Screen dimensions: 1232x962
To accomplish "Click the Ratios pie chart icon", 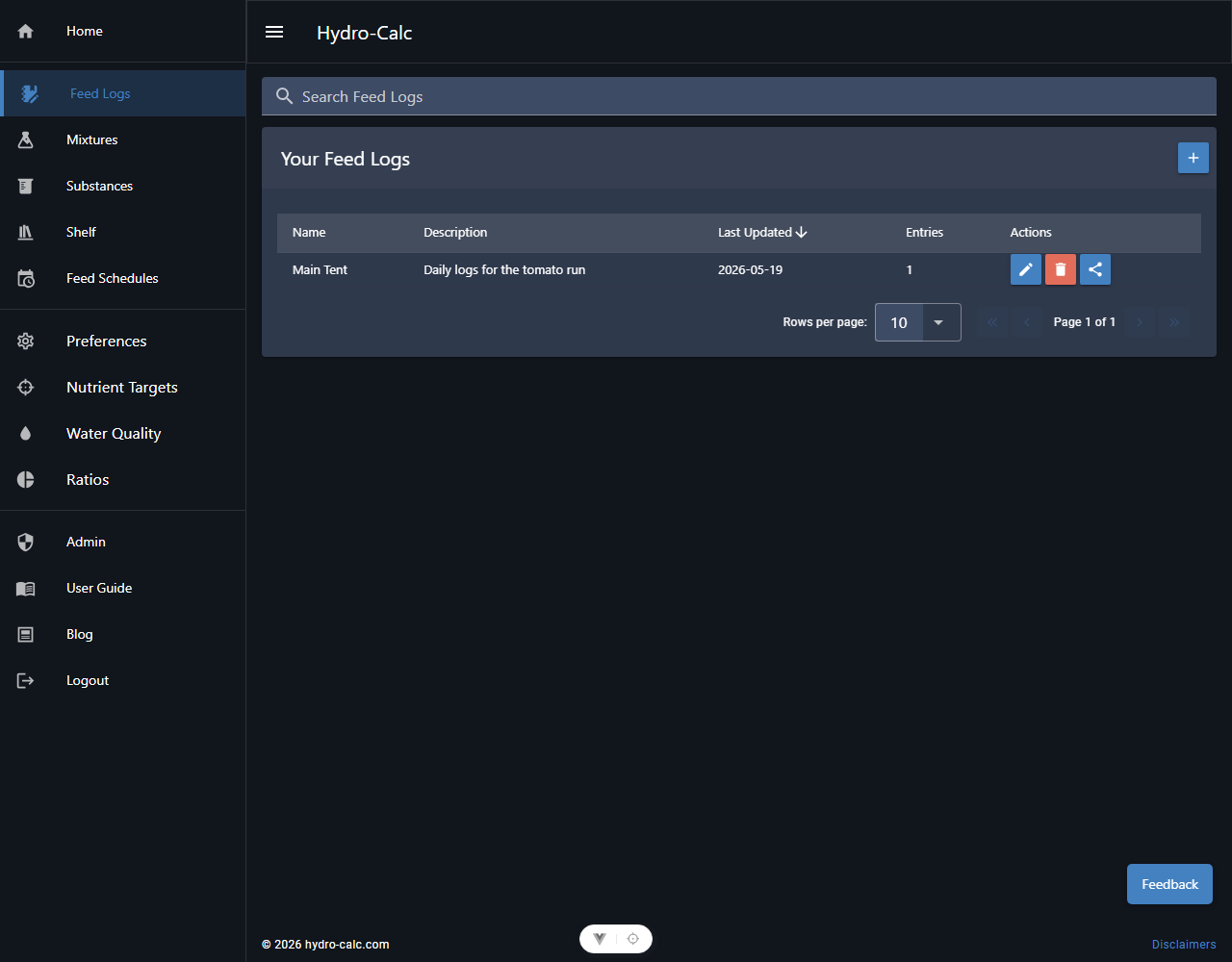I will click(26, 480).
